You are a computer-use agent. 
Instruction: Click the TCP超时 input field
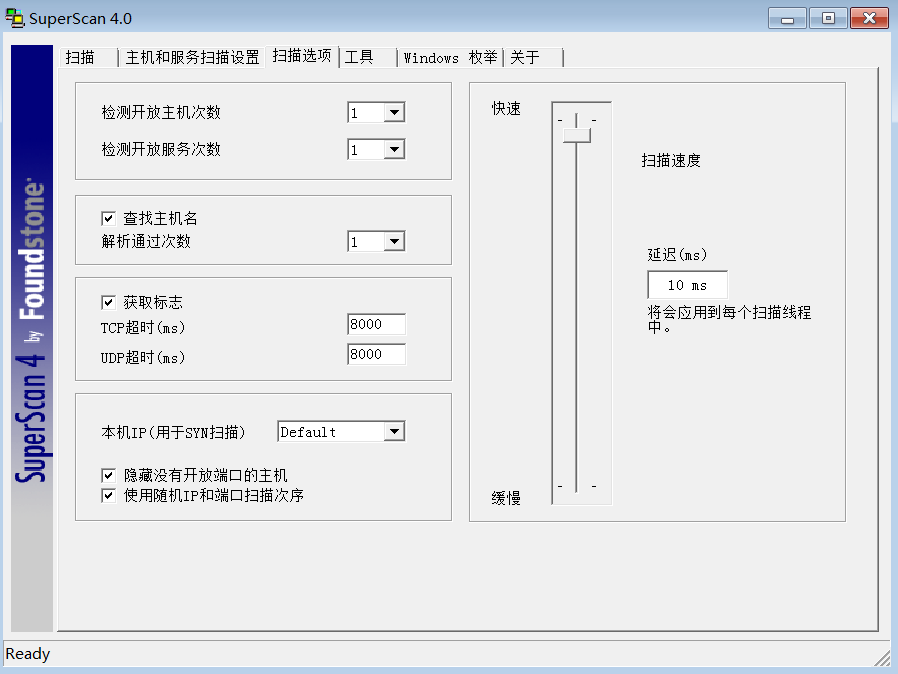[376, 324]
